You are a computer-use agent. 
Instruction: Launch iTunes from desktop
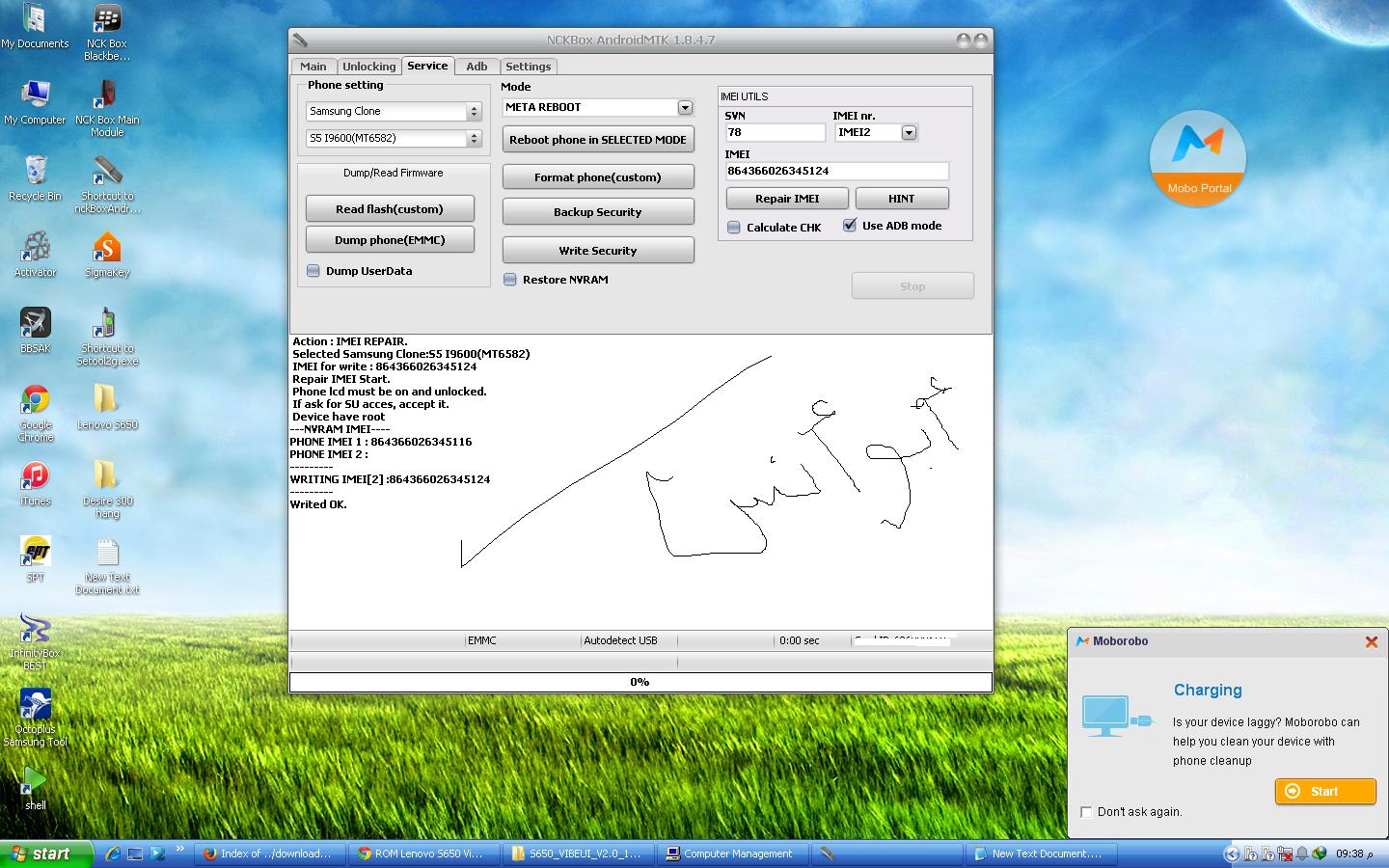pos(35,483)
